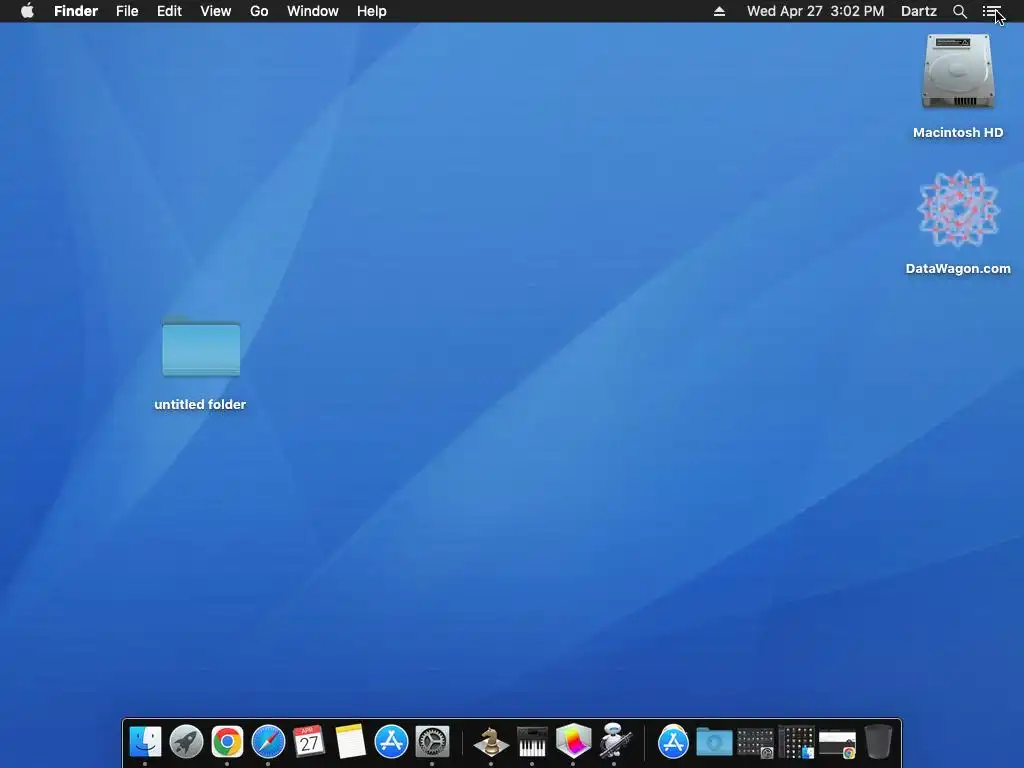Click the date and time in the menu bar
Image resolution: width=1024 pixels, height=768 pixels.
click(816, 11)
